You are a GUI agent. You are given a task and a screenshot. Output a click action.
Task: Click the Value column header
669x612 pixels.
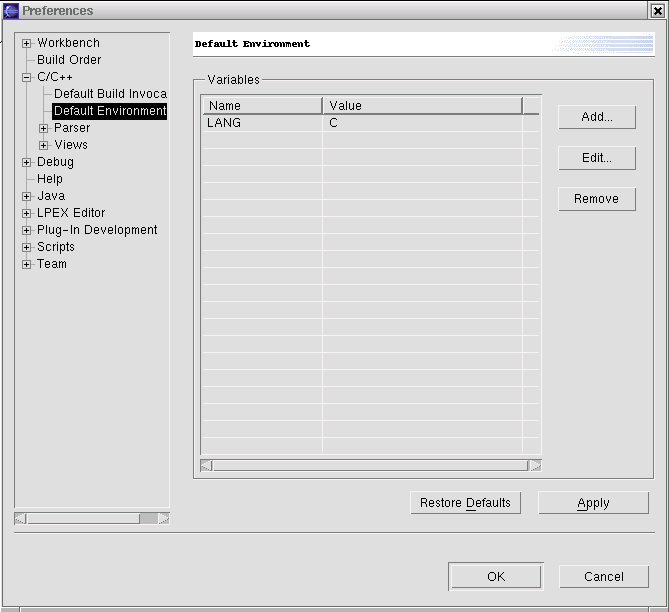coord(421,105)
